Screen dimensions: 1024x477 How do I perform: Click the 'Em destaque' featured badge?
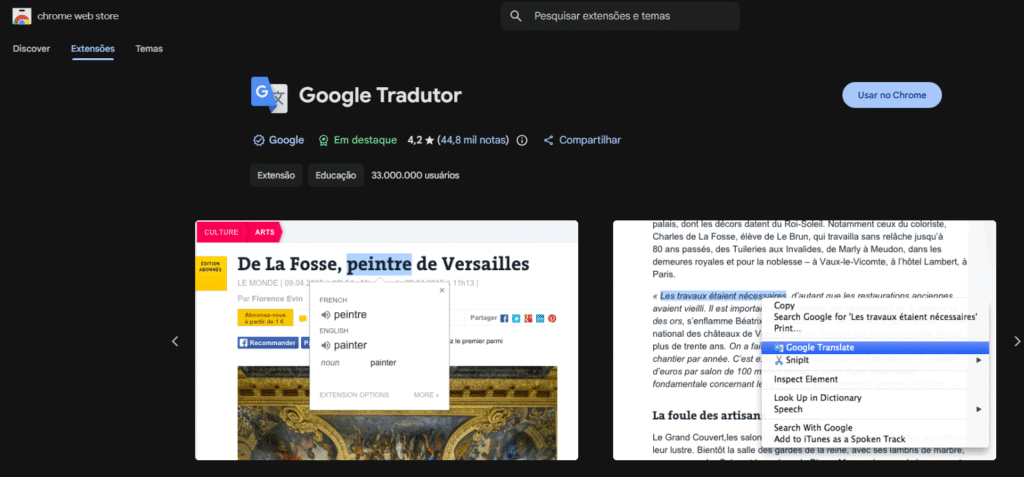point(365,140)
